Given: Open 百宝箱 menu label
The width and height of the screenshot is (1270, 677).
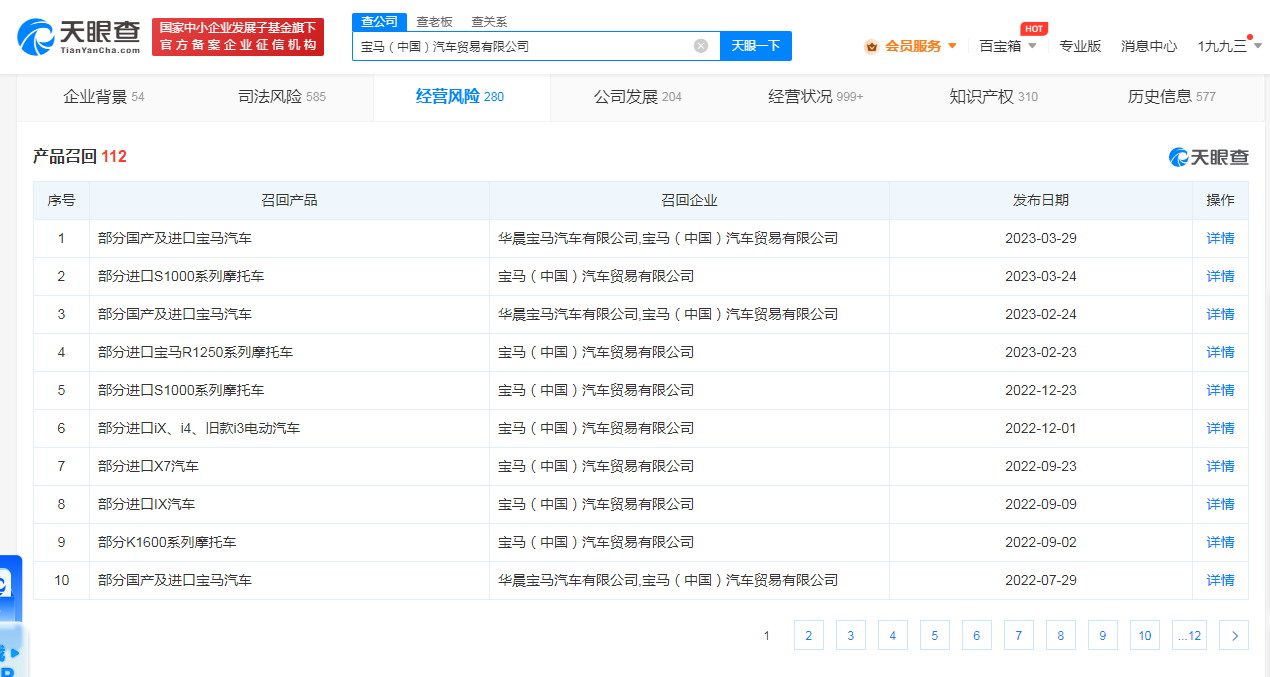Looking at the screenshot, I should click(x=1000, y=46).
